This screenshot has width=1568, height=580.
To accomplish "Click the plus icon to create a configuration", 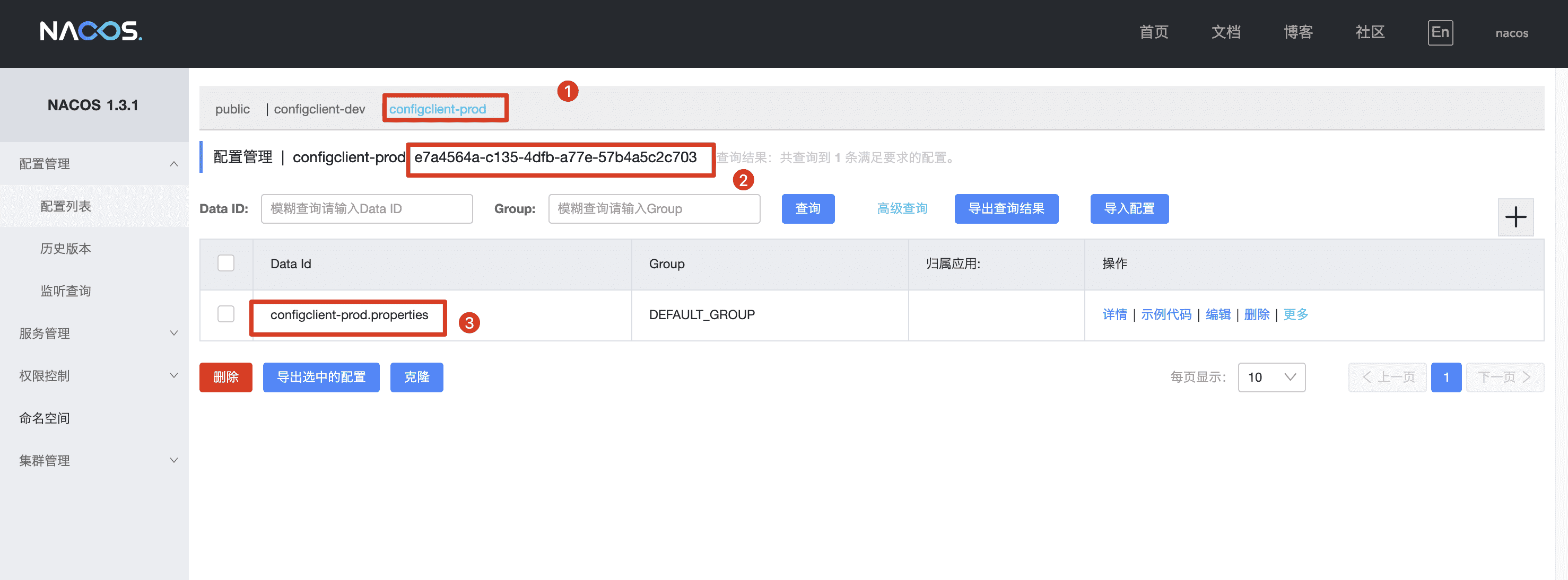I will [x=1515, y=217].
